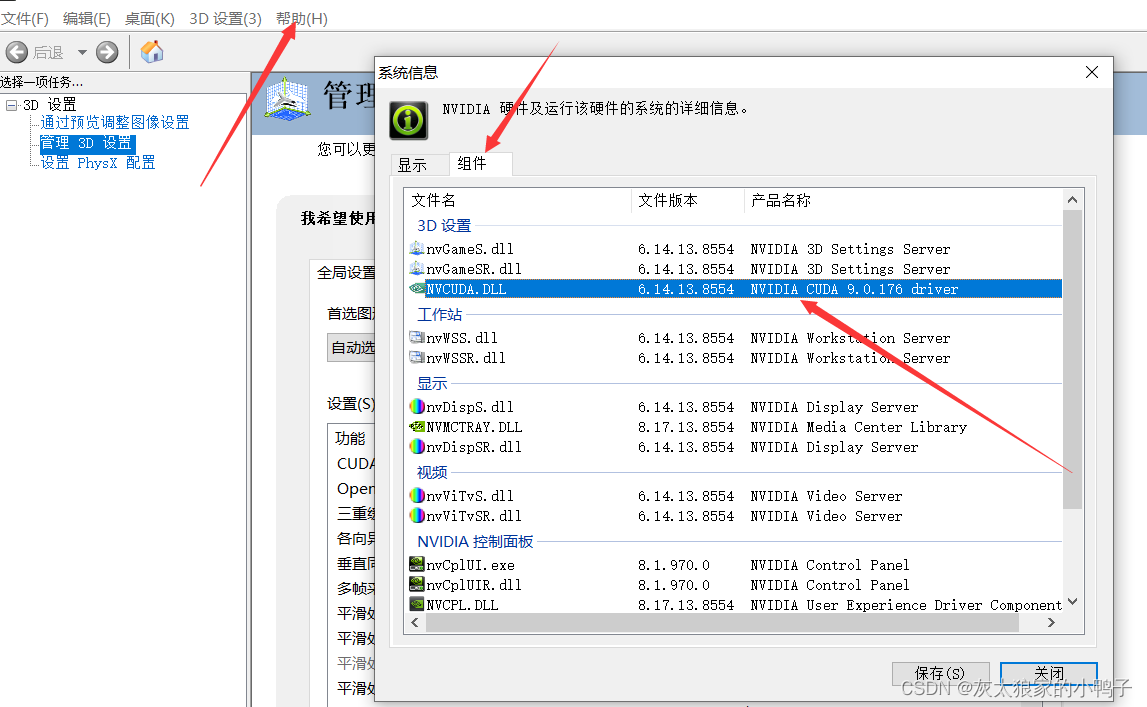Click the nvWSS.dll file name
Screen dimensions: 1147x707
point(462,338)
